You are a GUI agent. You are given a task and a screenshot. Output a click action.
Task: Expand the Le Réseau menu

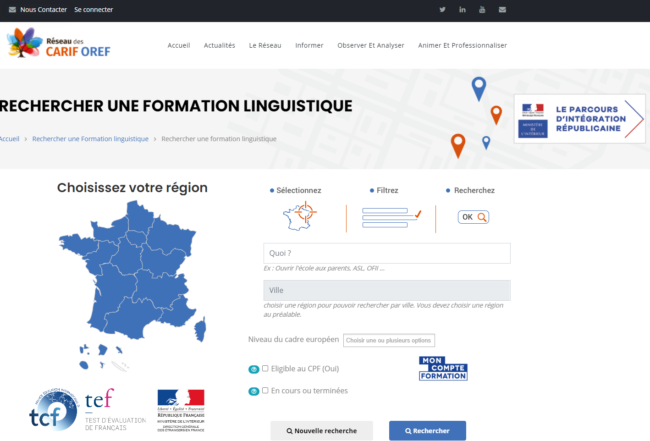click(x=265, y=45)
